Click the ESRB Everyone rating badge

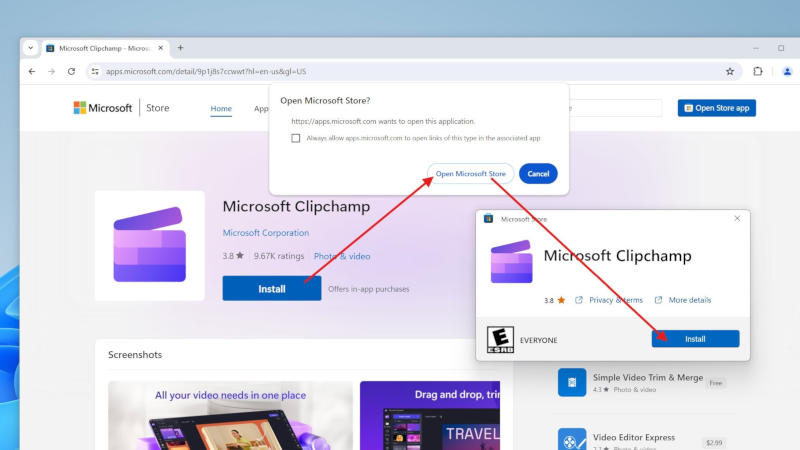[x=500, y=339]
